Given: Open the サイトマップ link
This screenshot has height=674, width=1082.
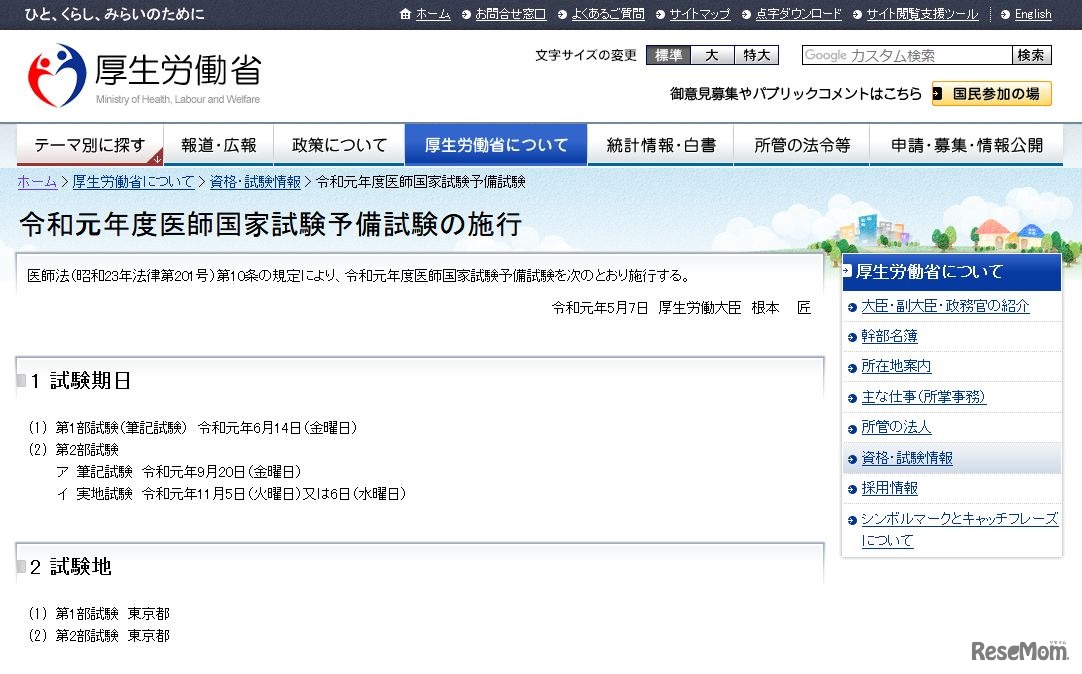Looking at the screenshot, I should 700,14.
